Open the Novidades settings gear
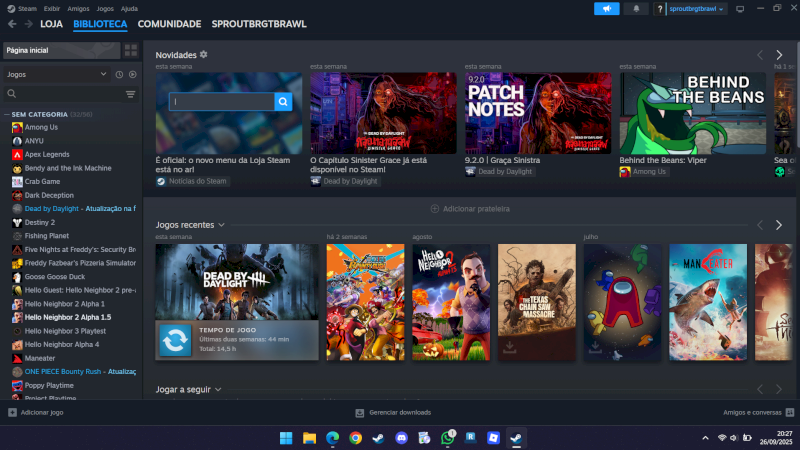 click(x=204, y=54)
